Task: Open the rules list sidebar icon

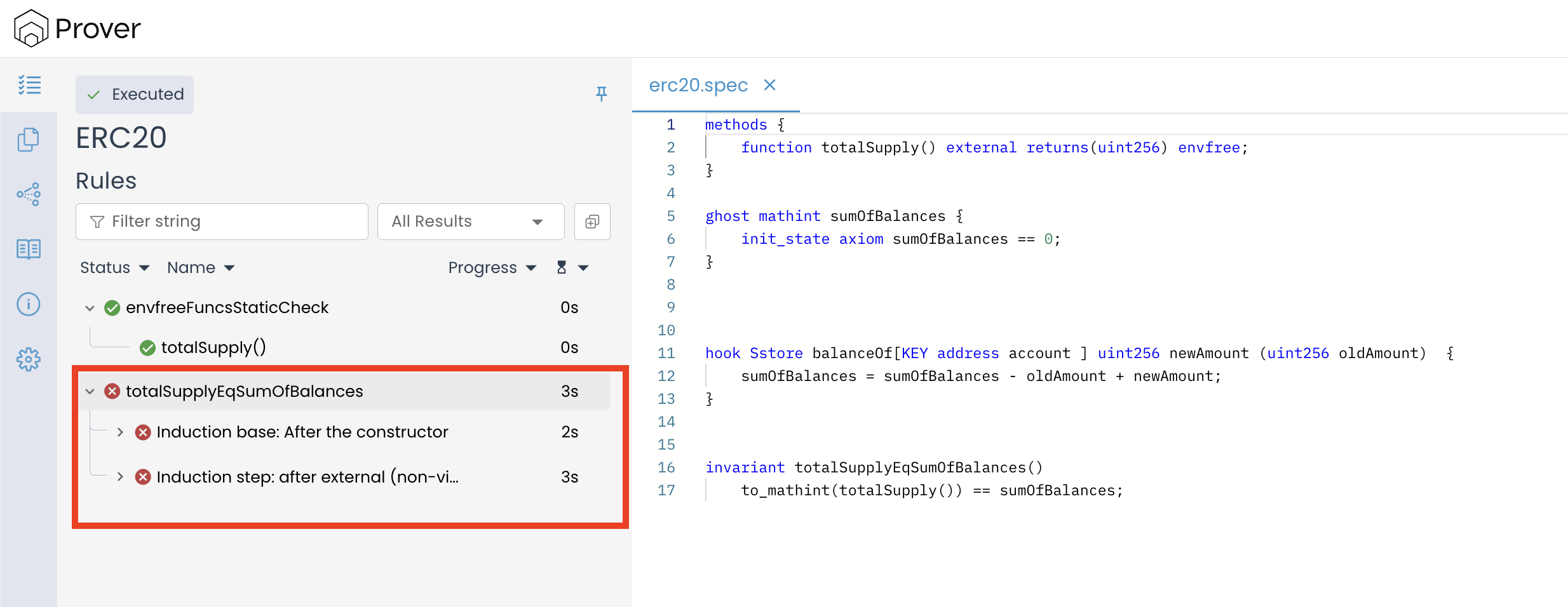Action: 29,85
